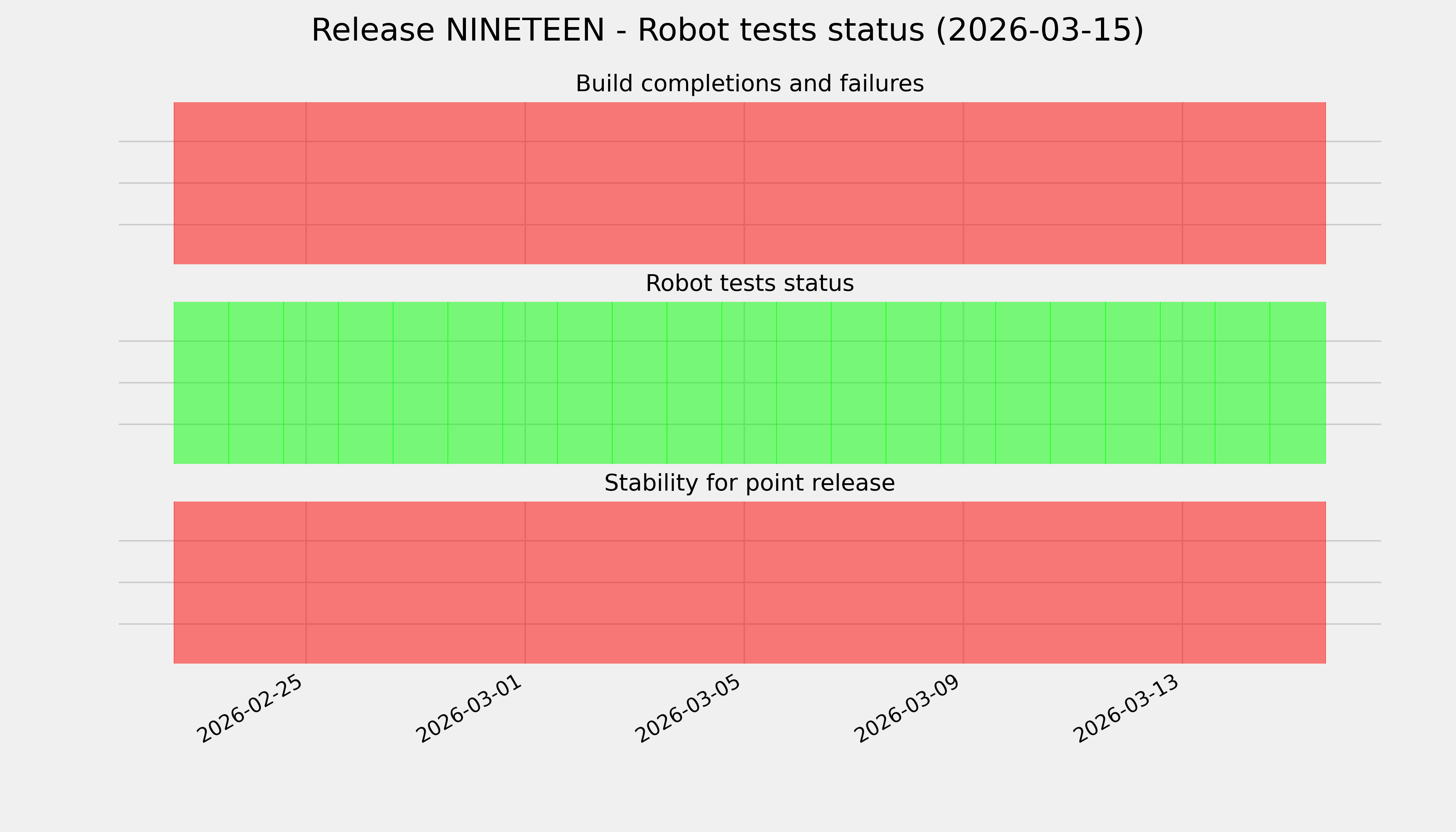Click the "Robot tests status" heading above green chart
The width and height of the screenshot is (1456, 832).
(749, 284)
